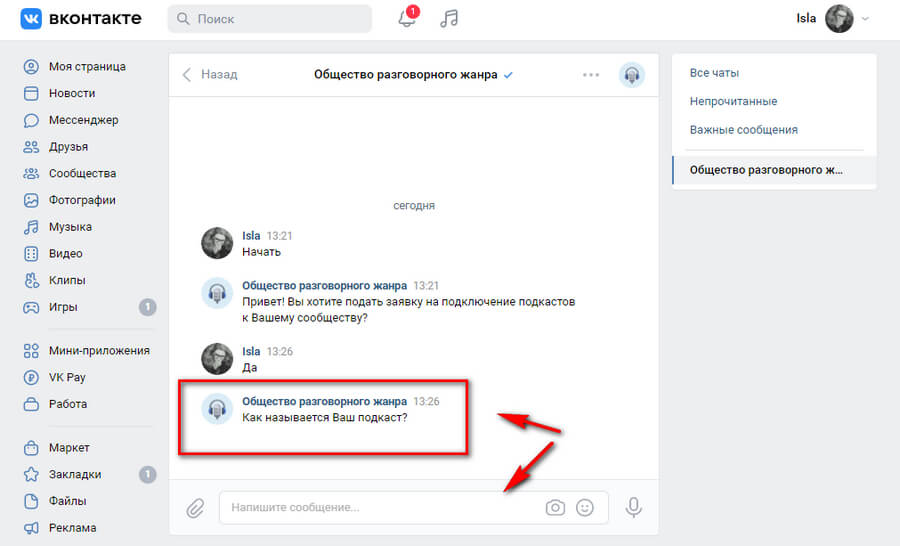Click sender name above Как называется message
Viewport: 900px width, 546px height.
pyautogui.click(x=324, y=401)
